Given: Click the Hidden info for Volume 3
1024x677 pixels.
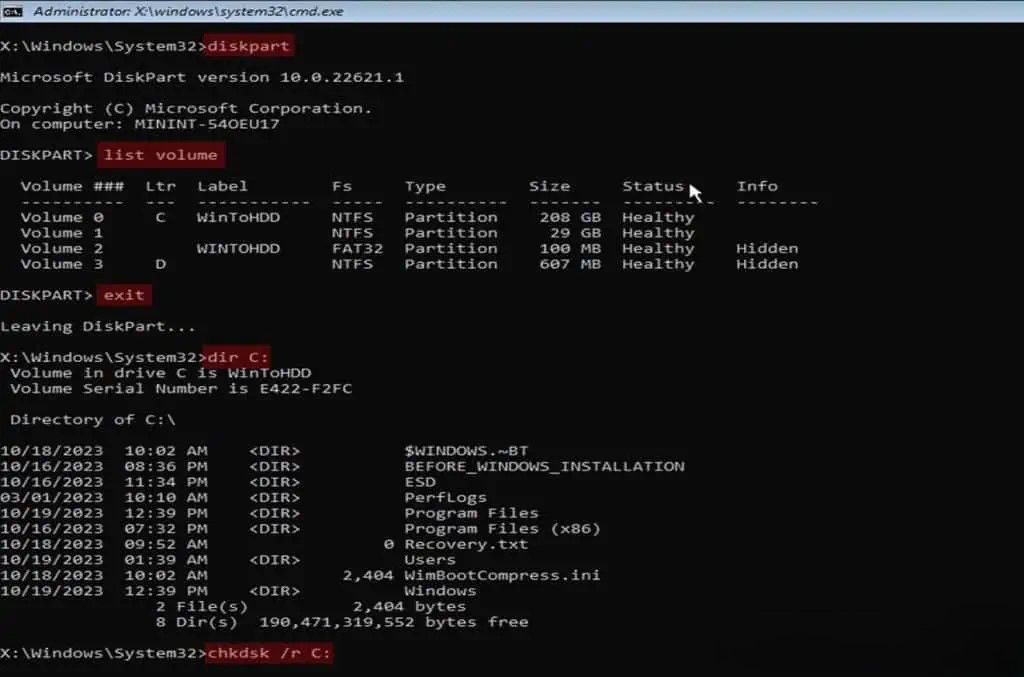Looking at the screenshot, I should click(767, 264).
